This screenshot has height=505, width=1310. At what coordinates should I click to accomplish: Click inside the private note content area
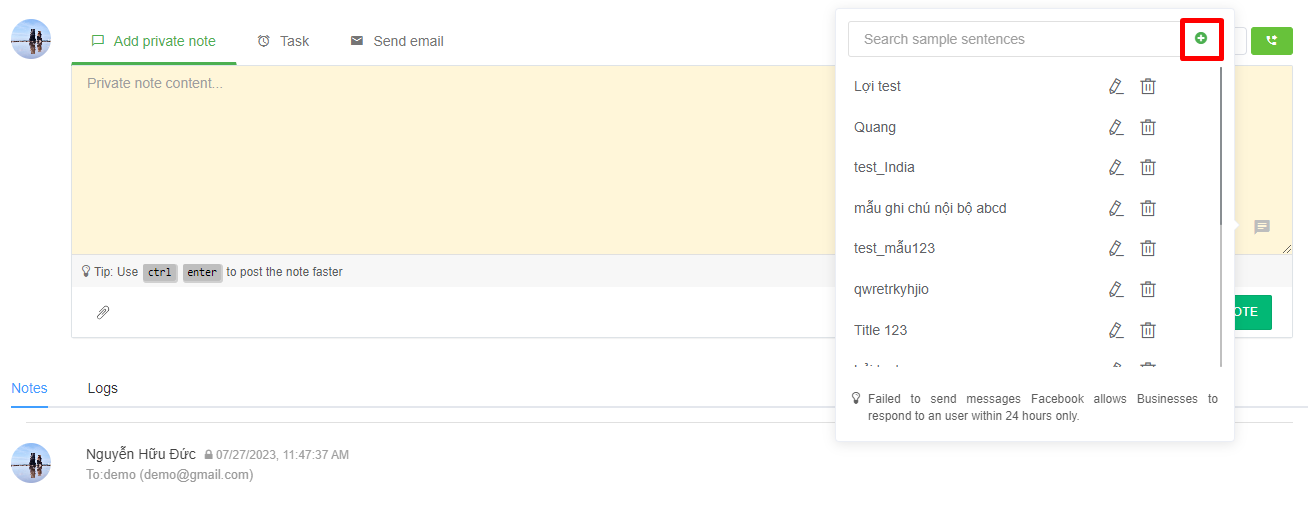coord(450,160)
